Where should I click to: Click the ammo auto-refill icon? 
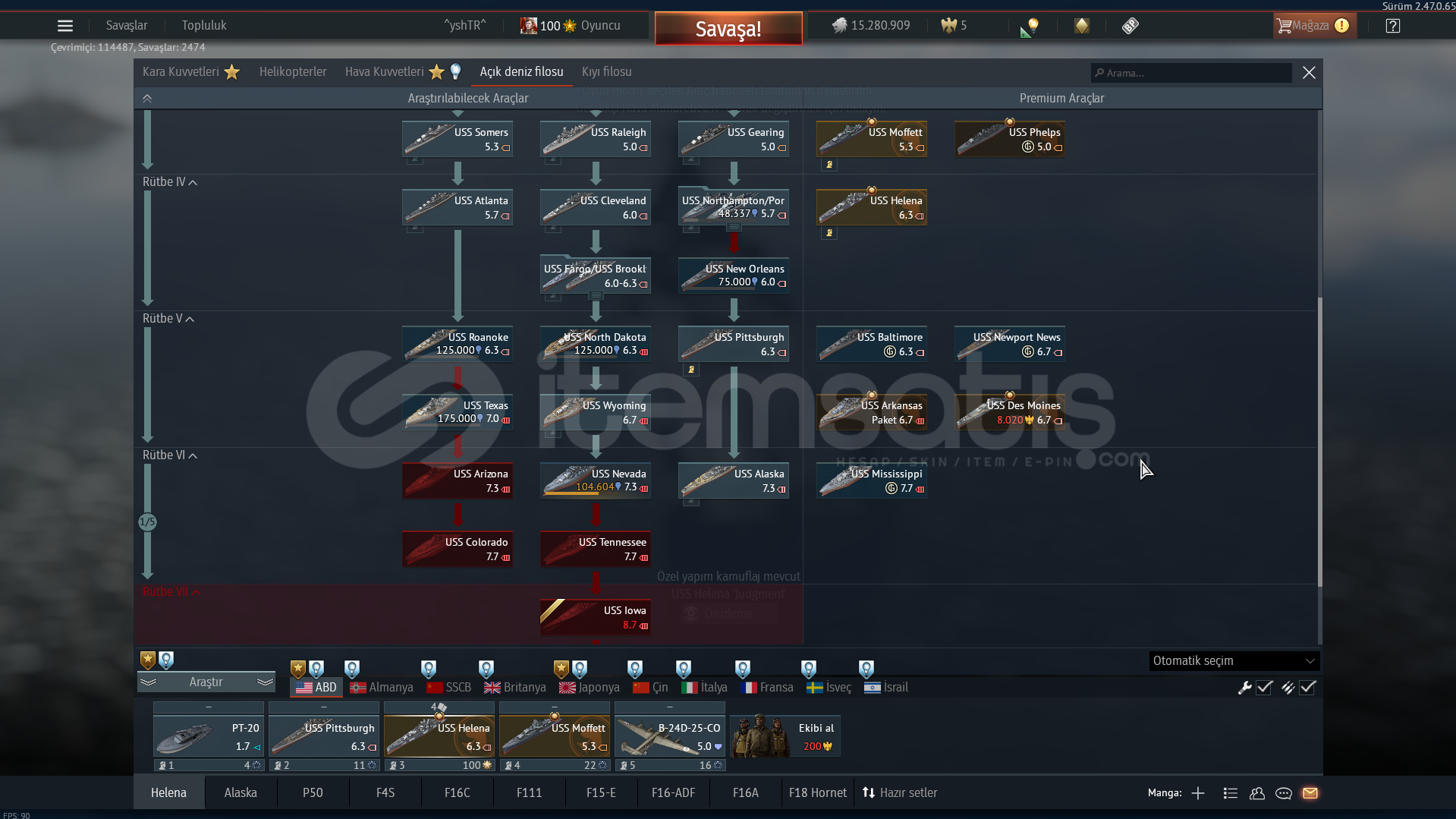[x=1288, y=688]
